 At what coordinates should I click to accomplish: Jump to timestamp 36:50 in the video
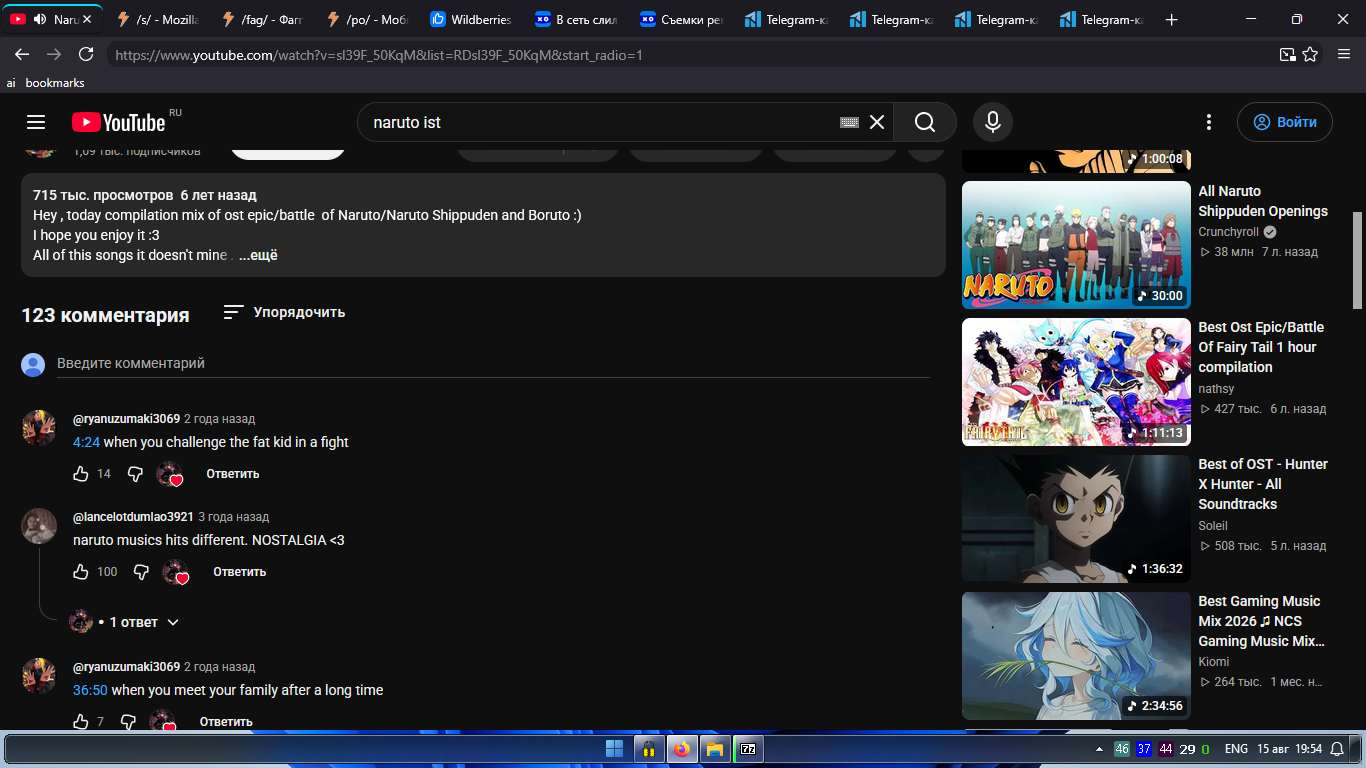click(90, 690)
